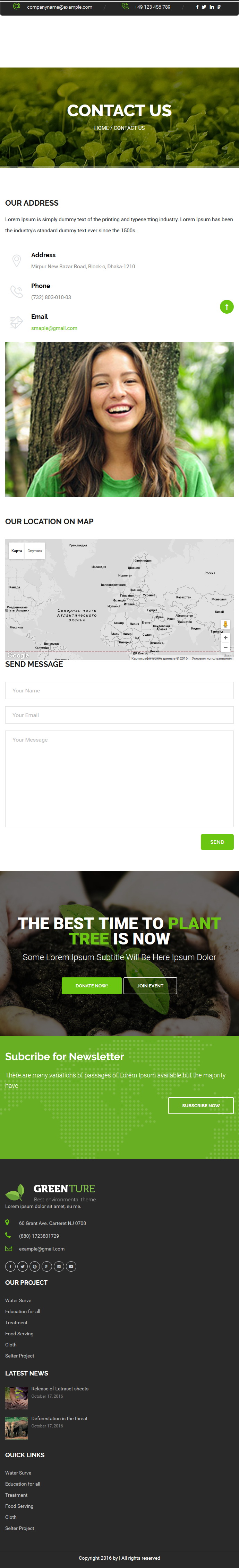Open Deforestation is the threat news thumbnail

pos(16,1428)
